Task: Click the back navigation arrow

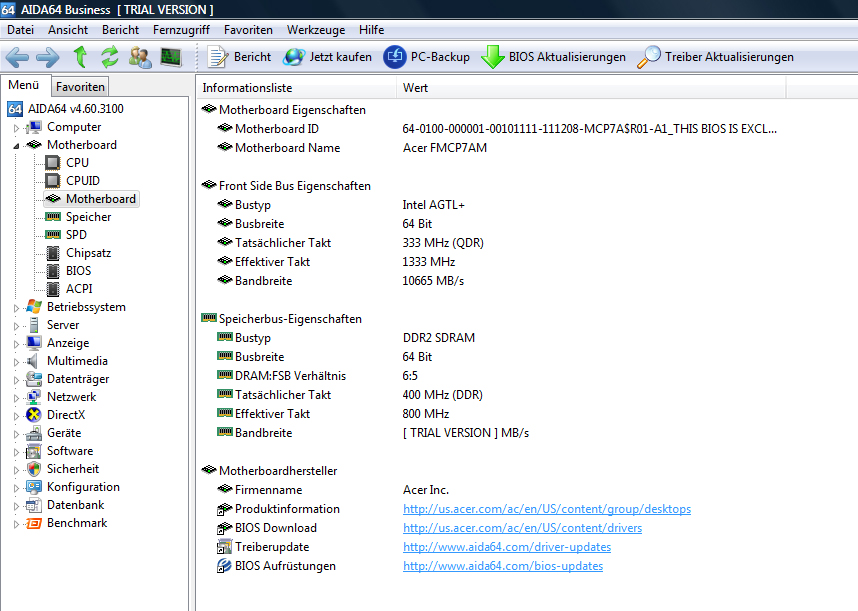Action: point(17,57)
